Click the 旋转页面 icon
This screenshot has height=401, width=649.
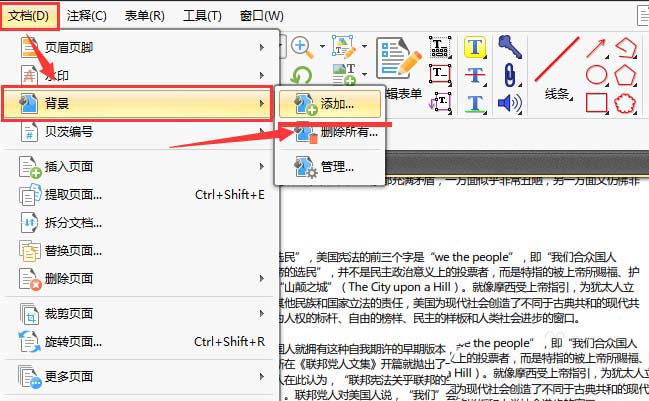coord(30,342)
